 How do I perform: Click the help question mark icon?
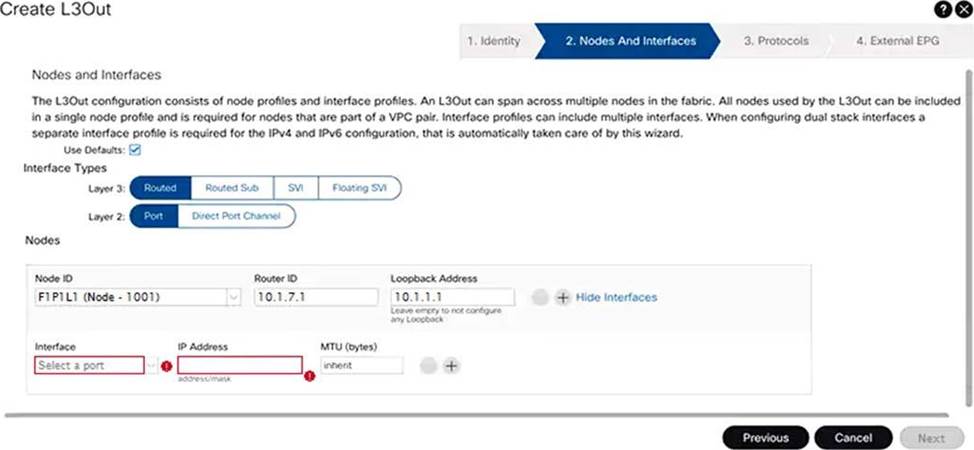click(x=944, y=9)
